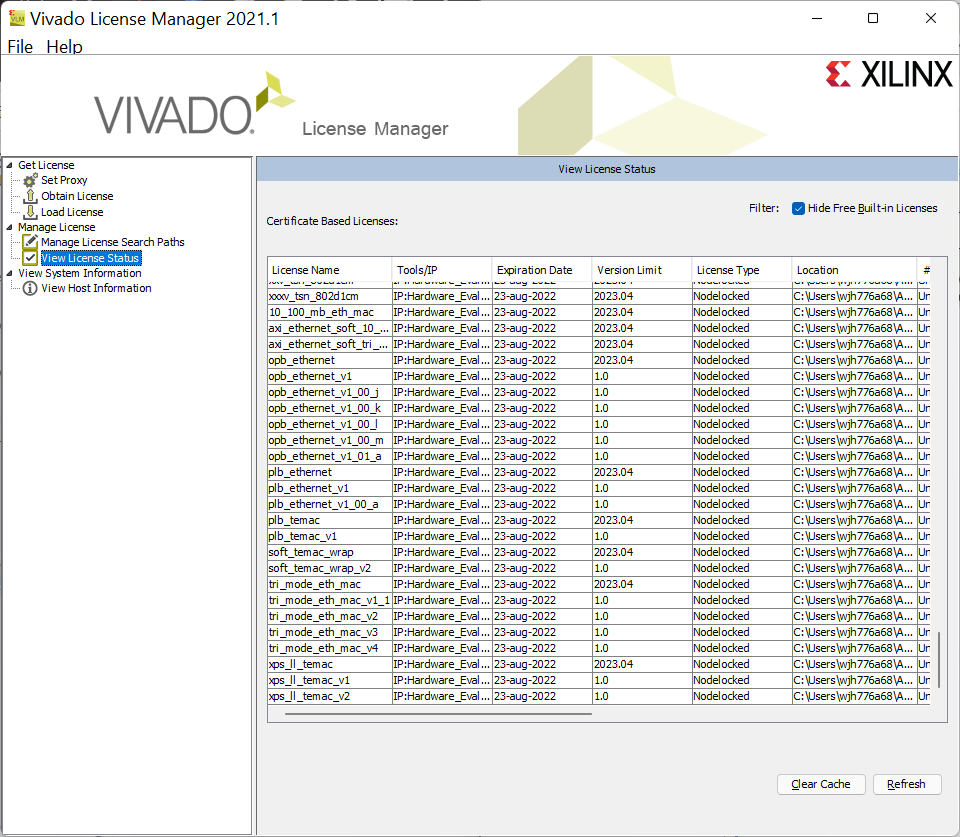Sort by Expiration Date column header
The height and width of the screenshot is (837, 960).
tap(542, 270)
